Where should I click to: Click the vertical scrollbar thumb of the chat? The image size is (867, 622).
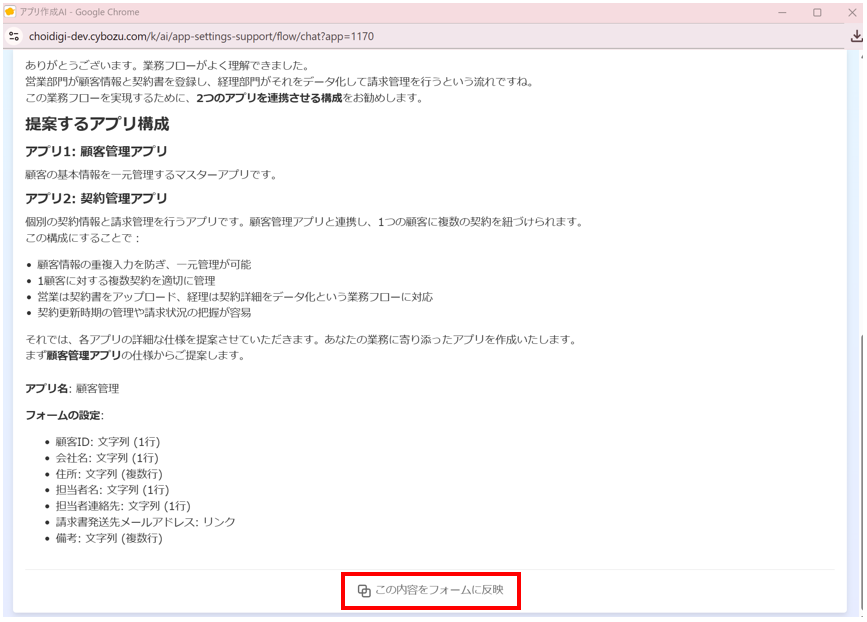860,470
